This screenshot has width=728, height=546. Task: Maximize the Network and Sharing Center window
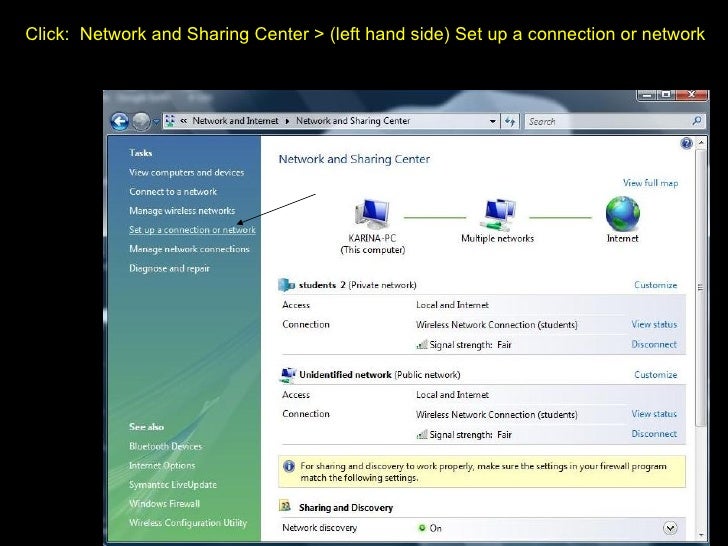coord(667,95)
